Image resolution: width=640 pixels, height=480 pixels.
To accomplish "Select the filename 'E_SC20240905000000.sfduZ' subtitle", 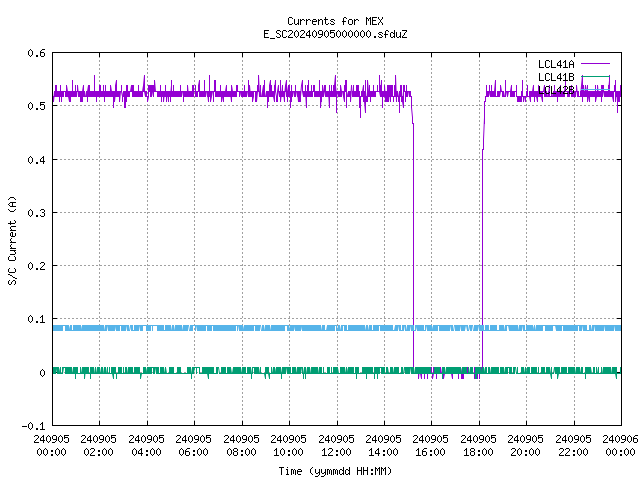I will pos(335,34).
